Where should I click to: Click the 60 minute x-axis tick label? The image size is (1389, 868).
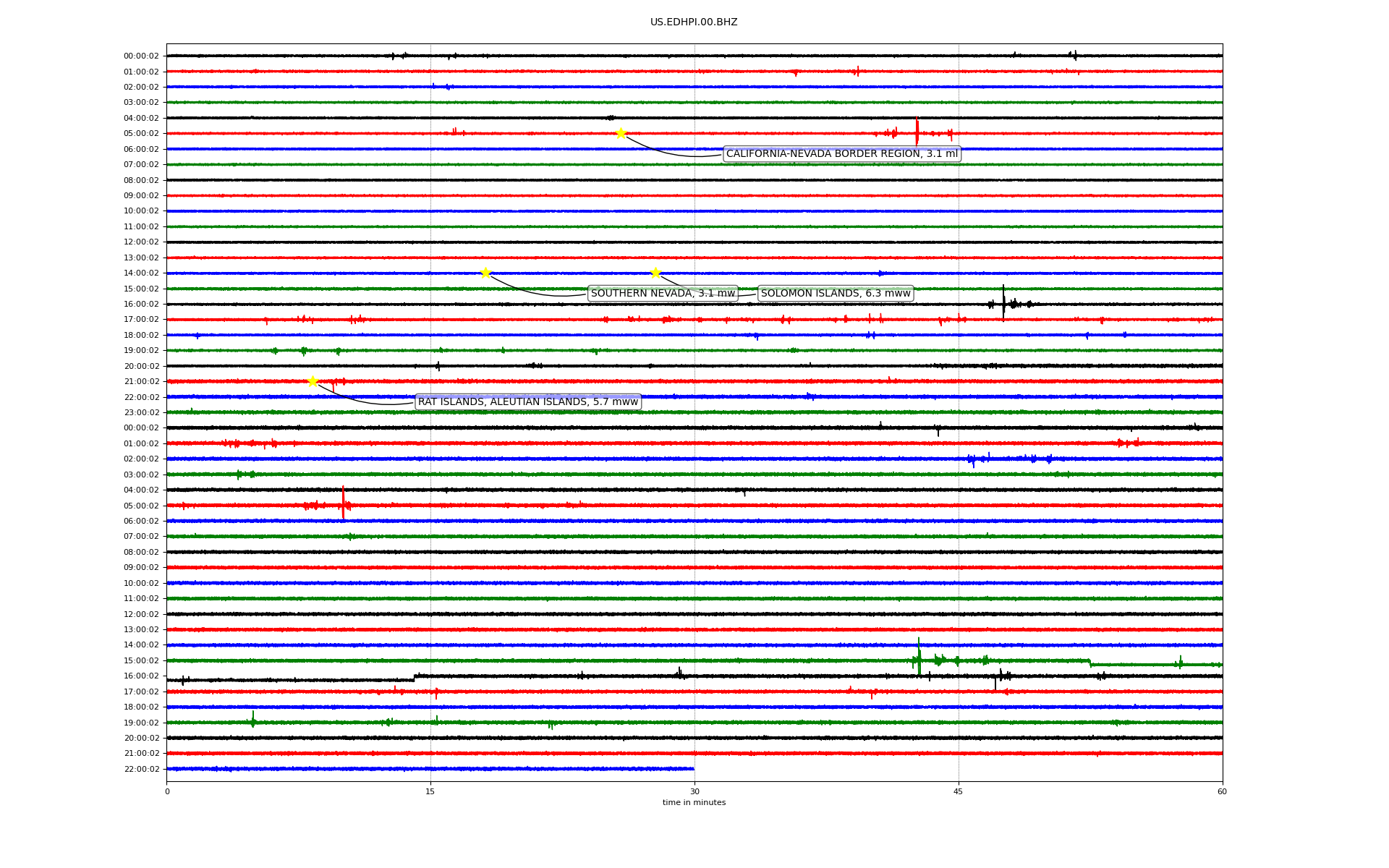tap(1222, 791)
